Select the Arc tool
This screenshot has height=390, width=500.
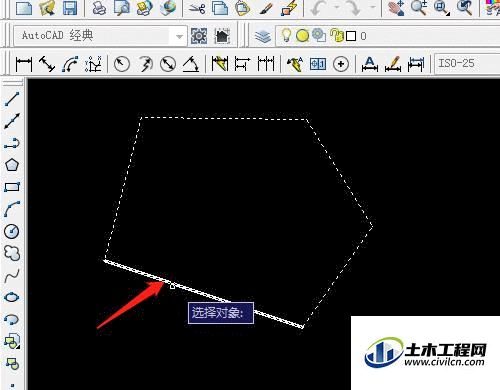[12, 209]
